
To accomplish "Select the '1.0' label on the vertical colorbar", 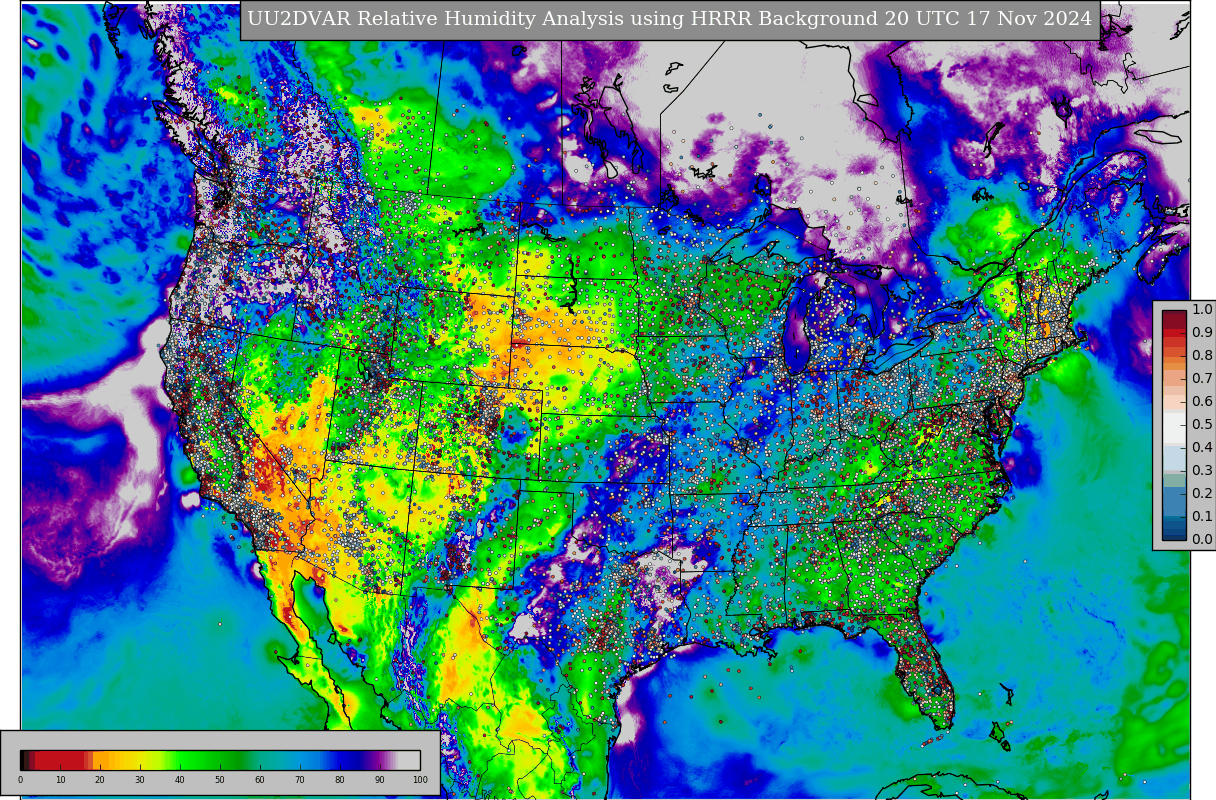I will [x=1202, y=310].
